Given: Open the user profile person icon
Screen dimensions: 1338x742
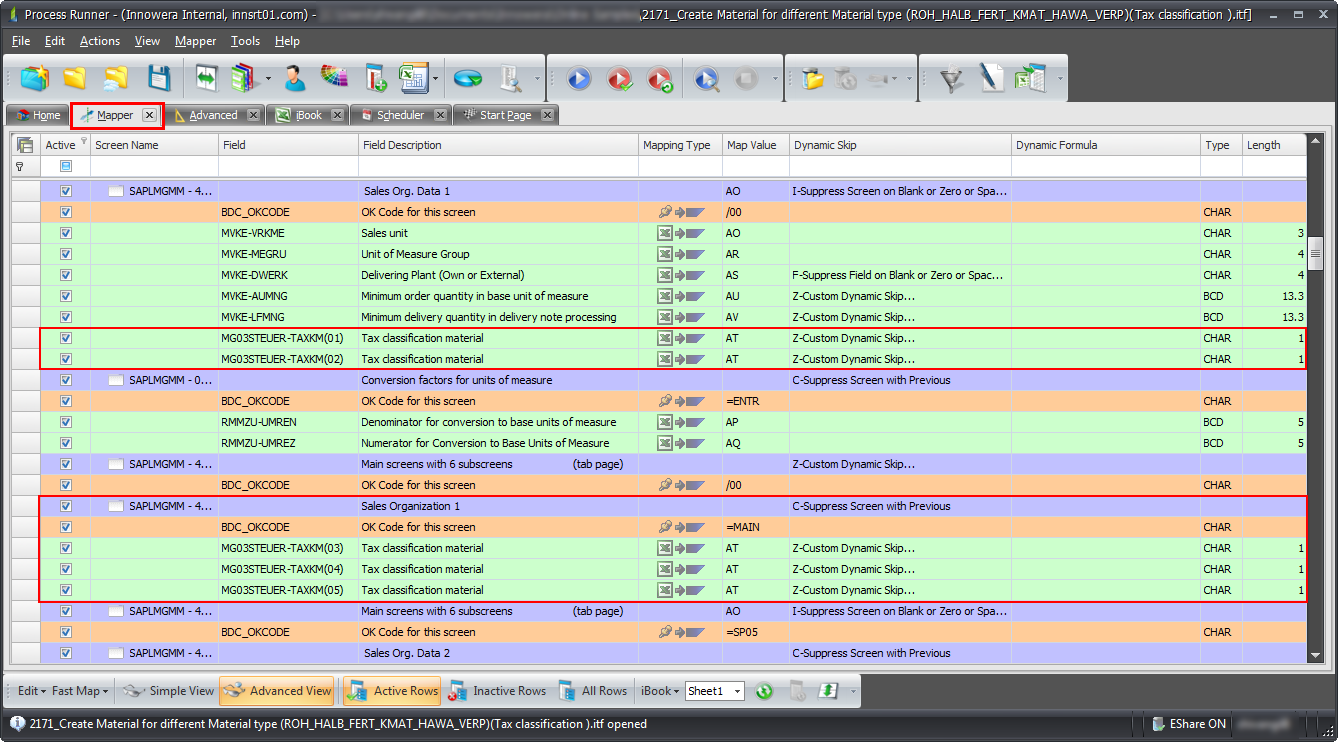Looking at the screenshot, I should 294,79.
